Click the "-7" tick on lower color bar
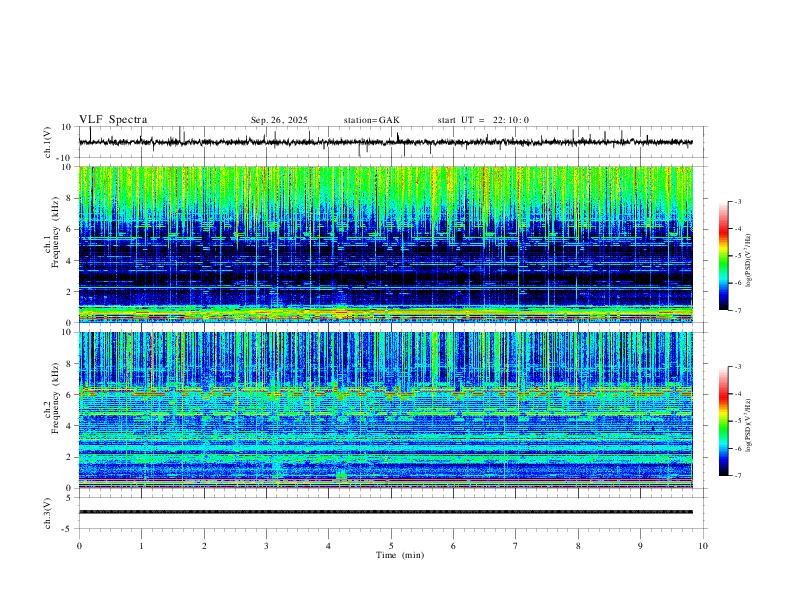This screenshot has height=612, width=792. [737, 476]
